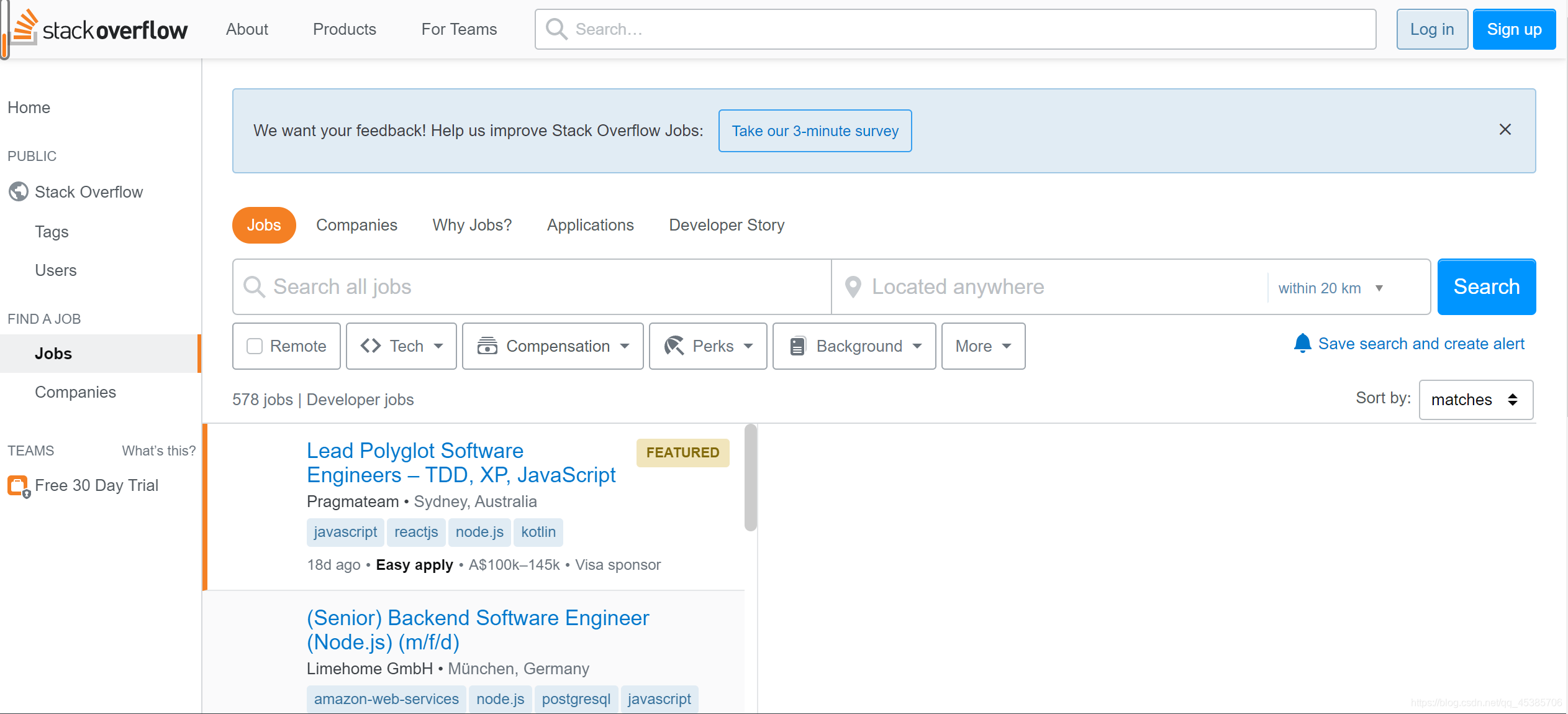Expand the Perks filter dropdown

[x=708, y=346]
